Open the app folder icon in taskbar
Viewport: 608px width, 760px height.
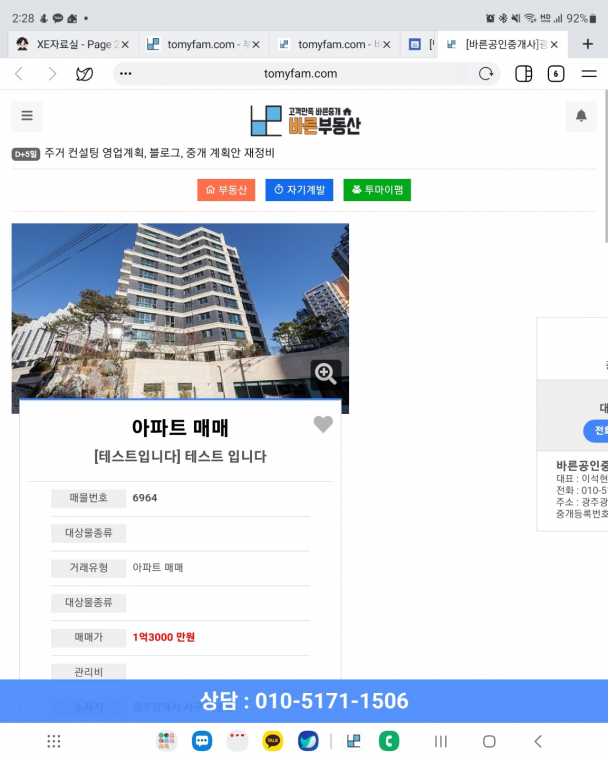pos(166,741)
